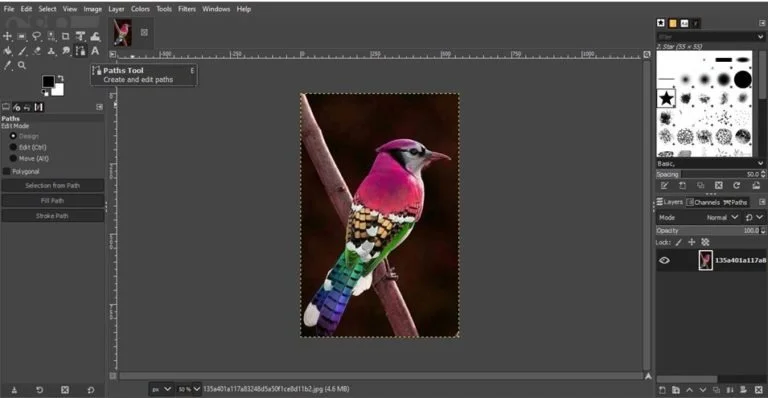Select the Zoom magnifier tool
Screen dimensions: 768x398
pyautogui.click(x=22, y=65)
